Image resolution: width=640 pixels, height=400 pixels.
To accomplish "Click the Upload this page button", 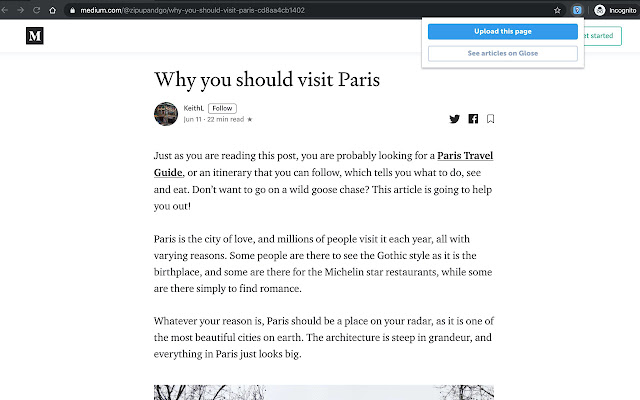I will click(503, 31).
